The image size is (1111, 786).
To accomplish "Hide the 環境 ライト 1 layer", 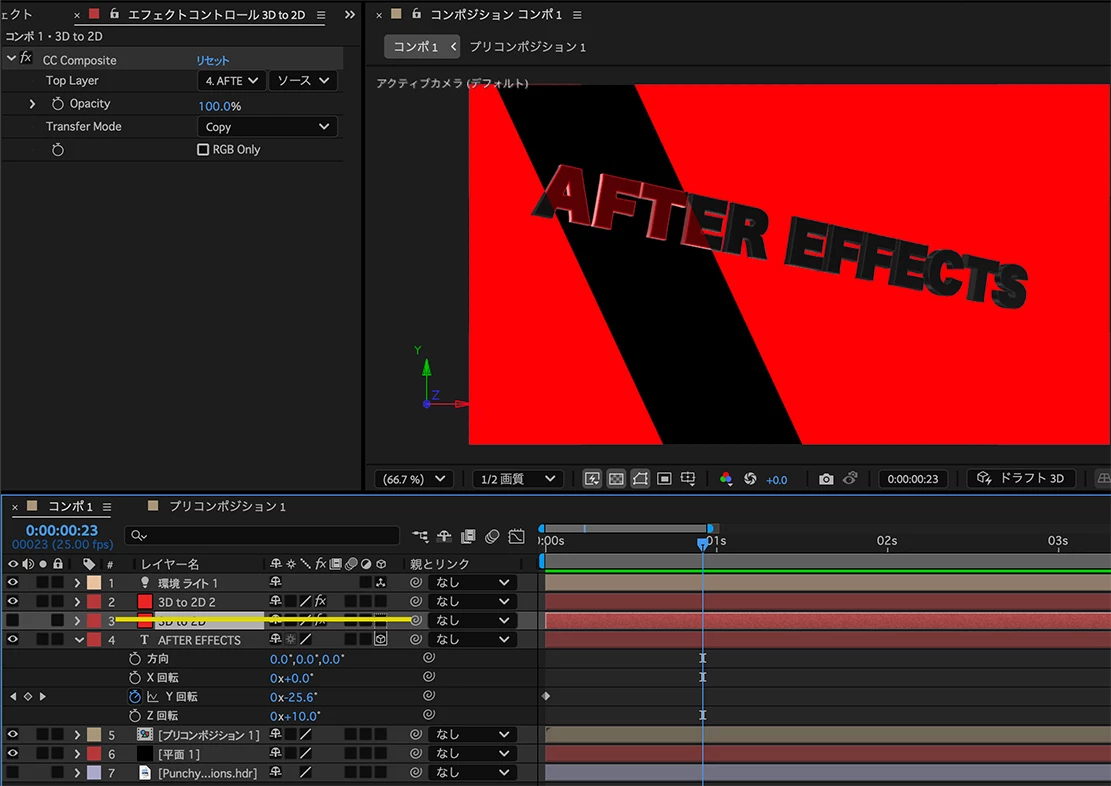I will click(x=13, y=583).
